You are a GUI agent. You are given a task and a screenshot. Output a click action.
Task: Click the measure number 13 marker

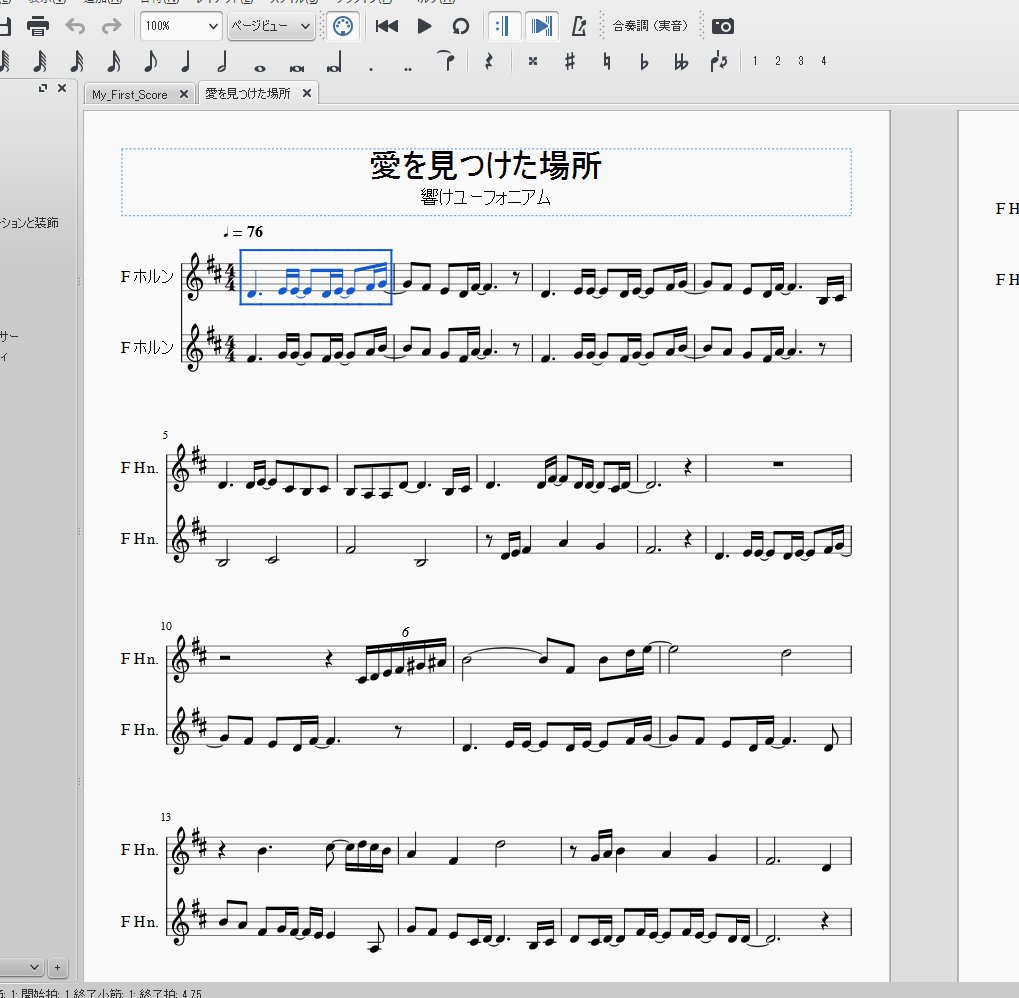166,817
